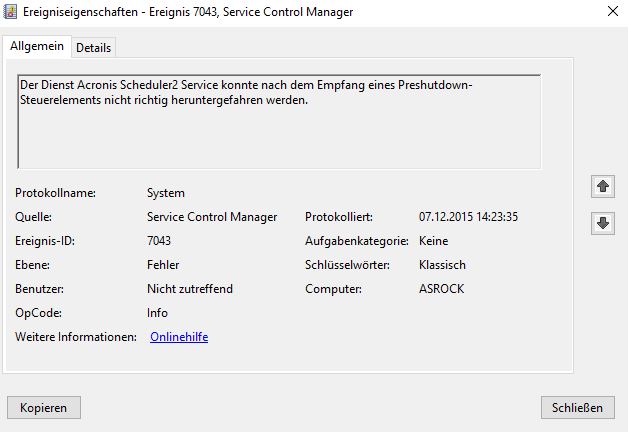Close the Ereigniseigenschaften dialog with the X
This screenshot has width=628, height=432.
pyautogui.click(x=611, y=12)
